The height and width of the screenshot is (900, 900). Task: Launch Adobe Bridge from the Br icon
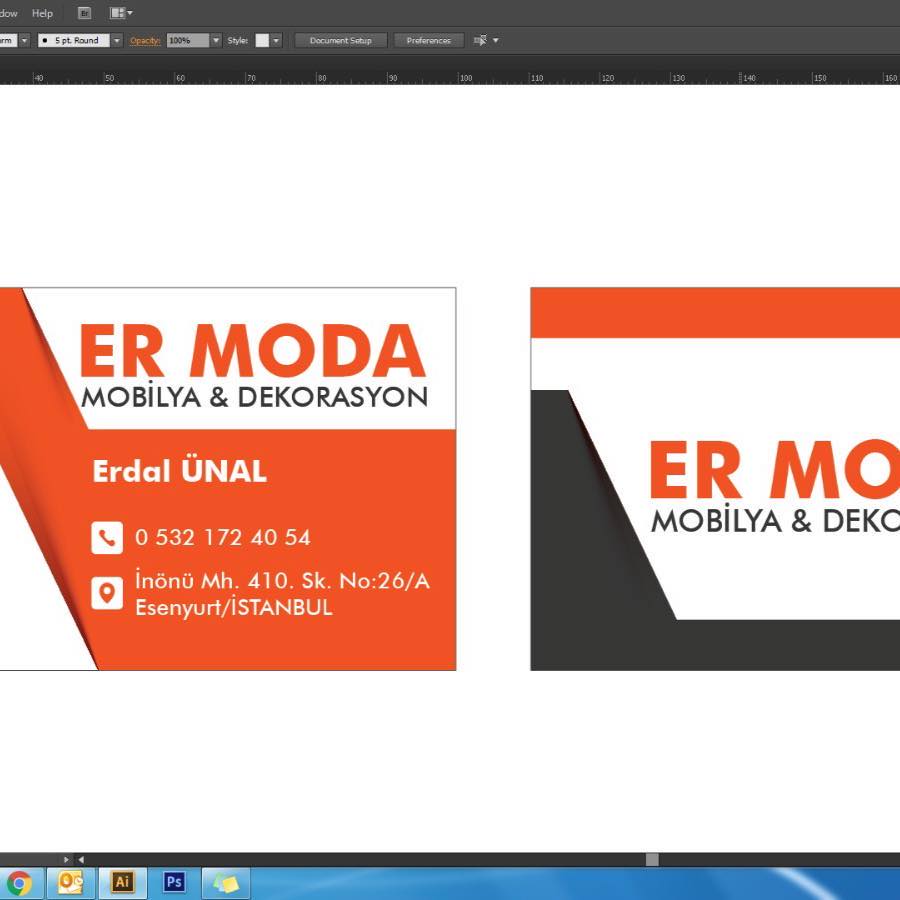(x=84, y=13)
